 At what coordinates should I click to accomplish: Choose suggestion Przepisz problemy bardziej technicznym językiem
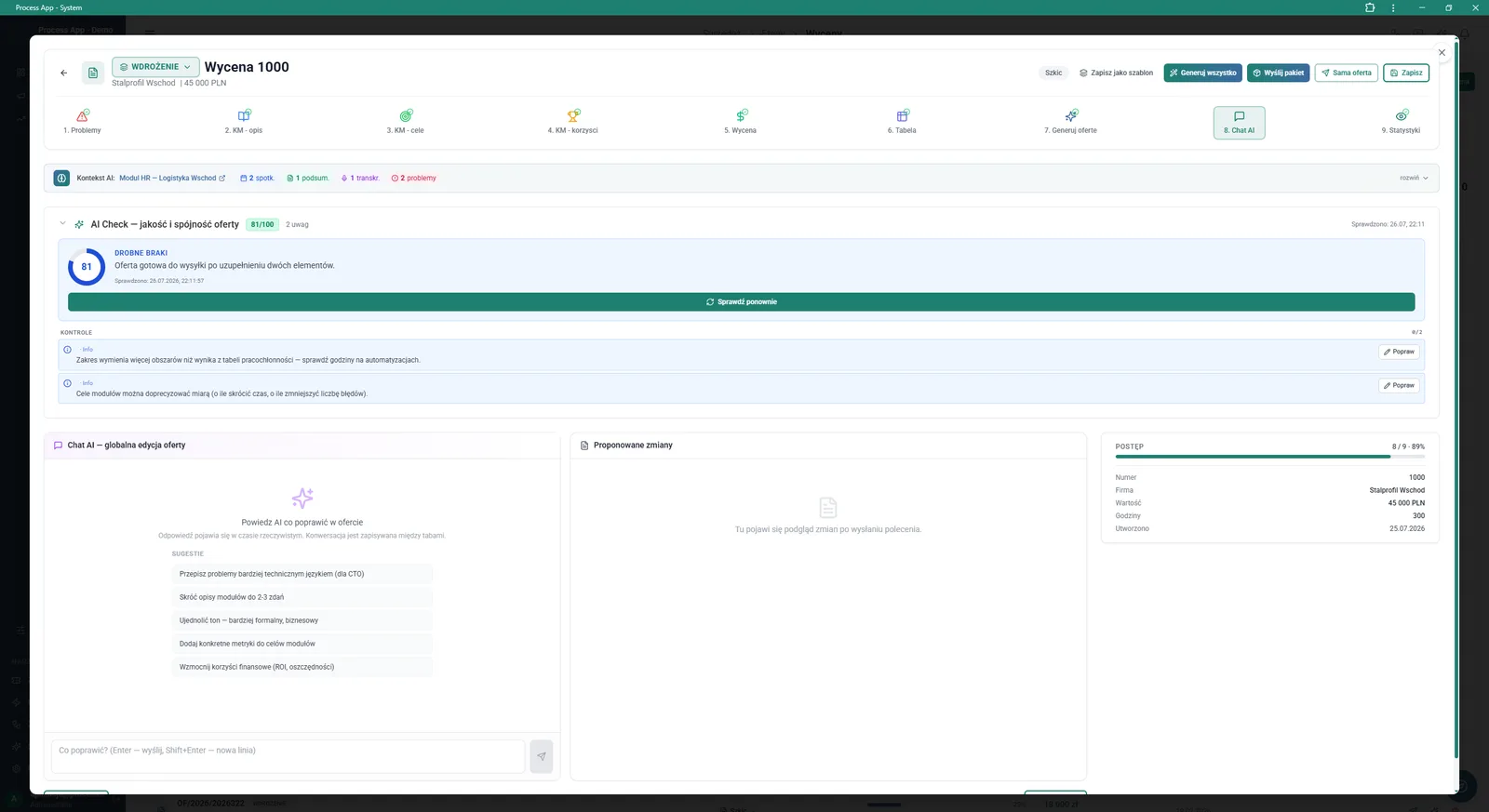coord(302,574)
